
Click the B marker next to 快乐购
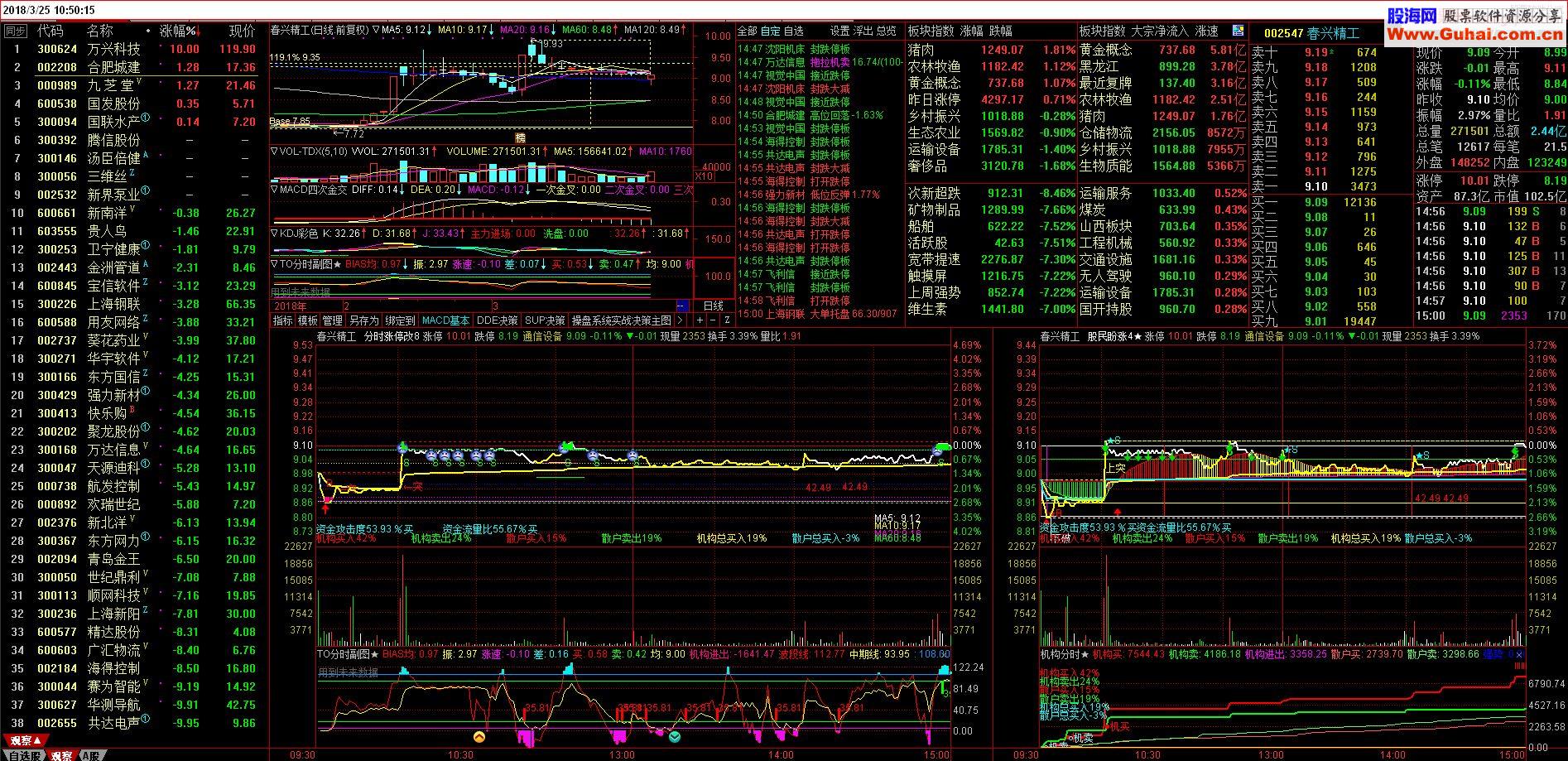click(132, 410)
